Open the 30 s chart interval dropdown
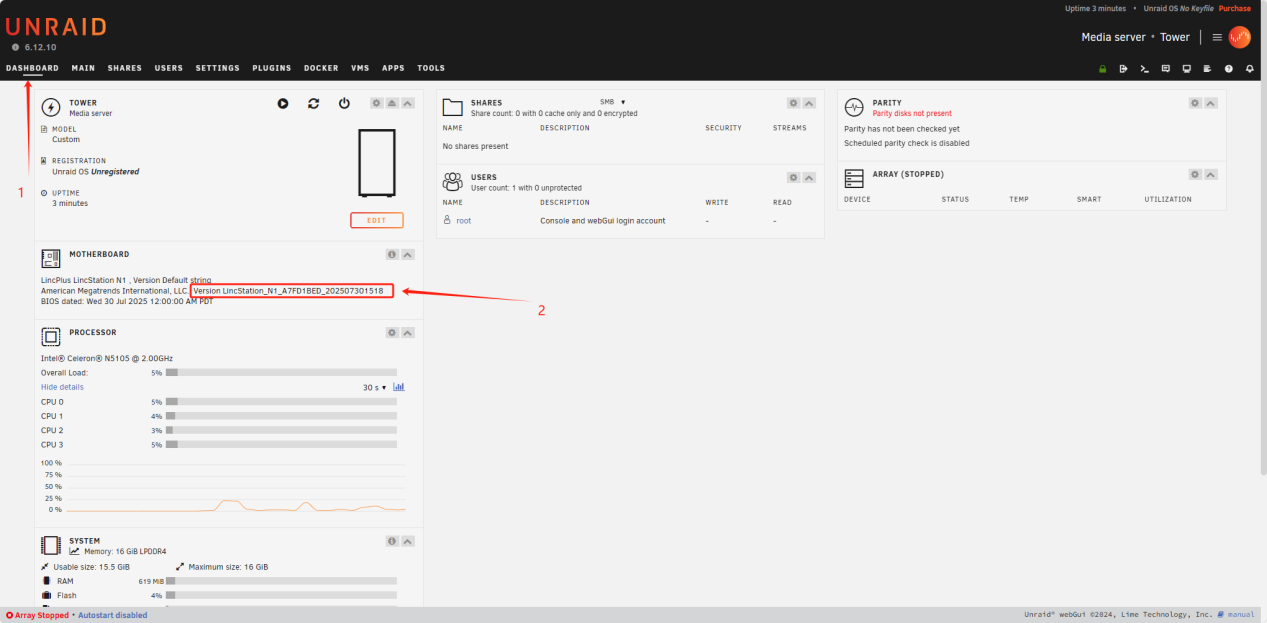Screen dimensions: 1267x623 tap(375, 387)
